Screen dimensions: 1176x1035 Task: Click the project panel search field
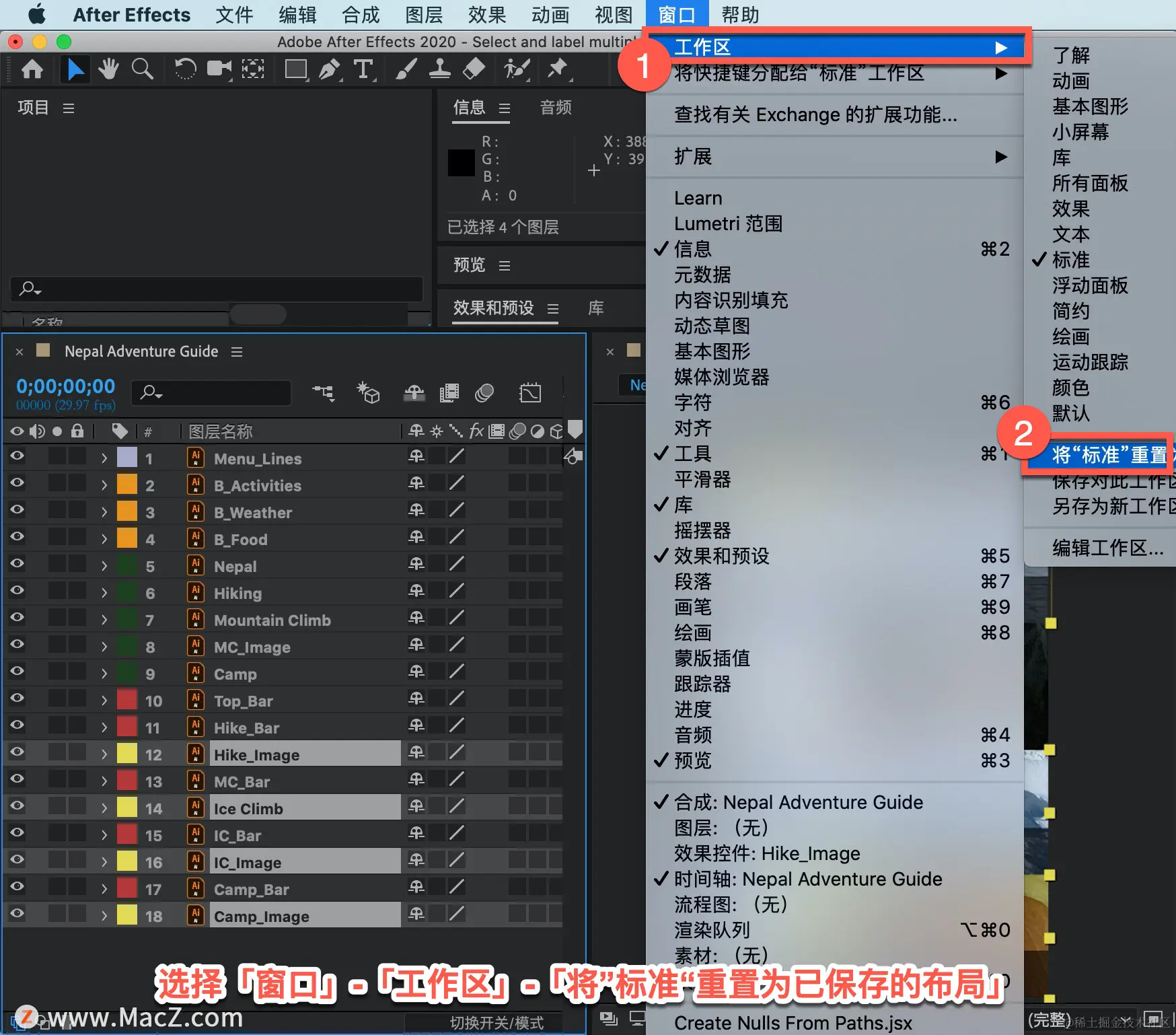[x=217, y=289]
